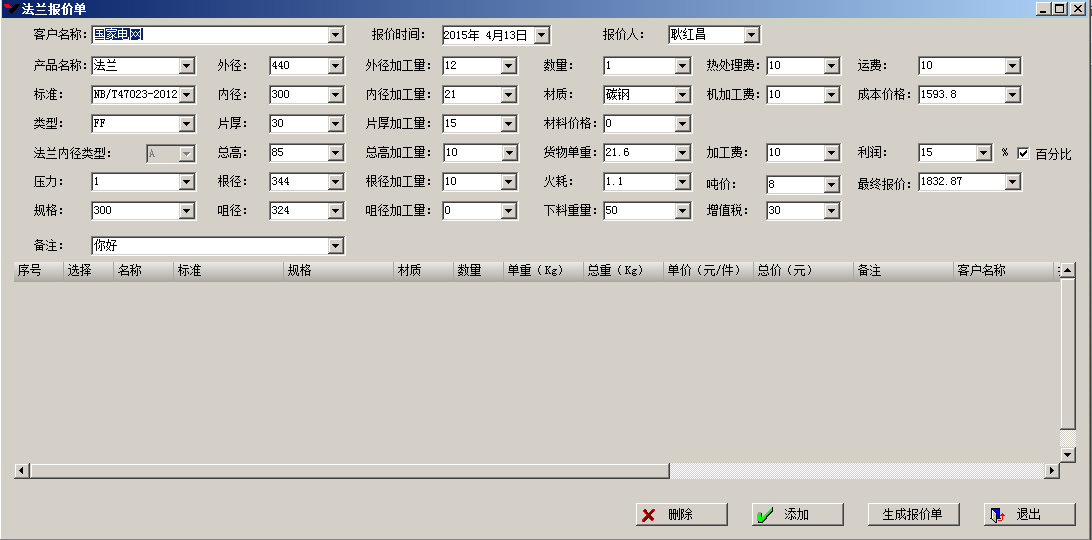This screenshot has width=1092, height=540.
Task: Expand the 报价人 quoter dropdown
Action: point(752,35)
